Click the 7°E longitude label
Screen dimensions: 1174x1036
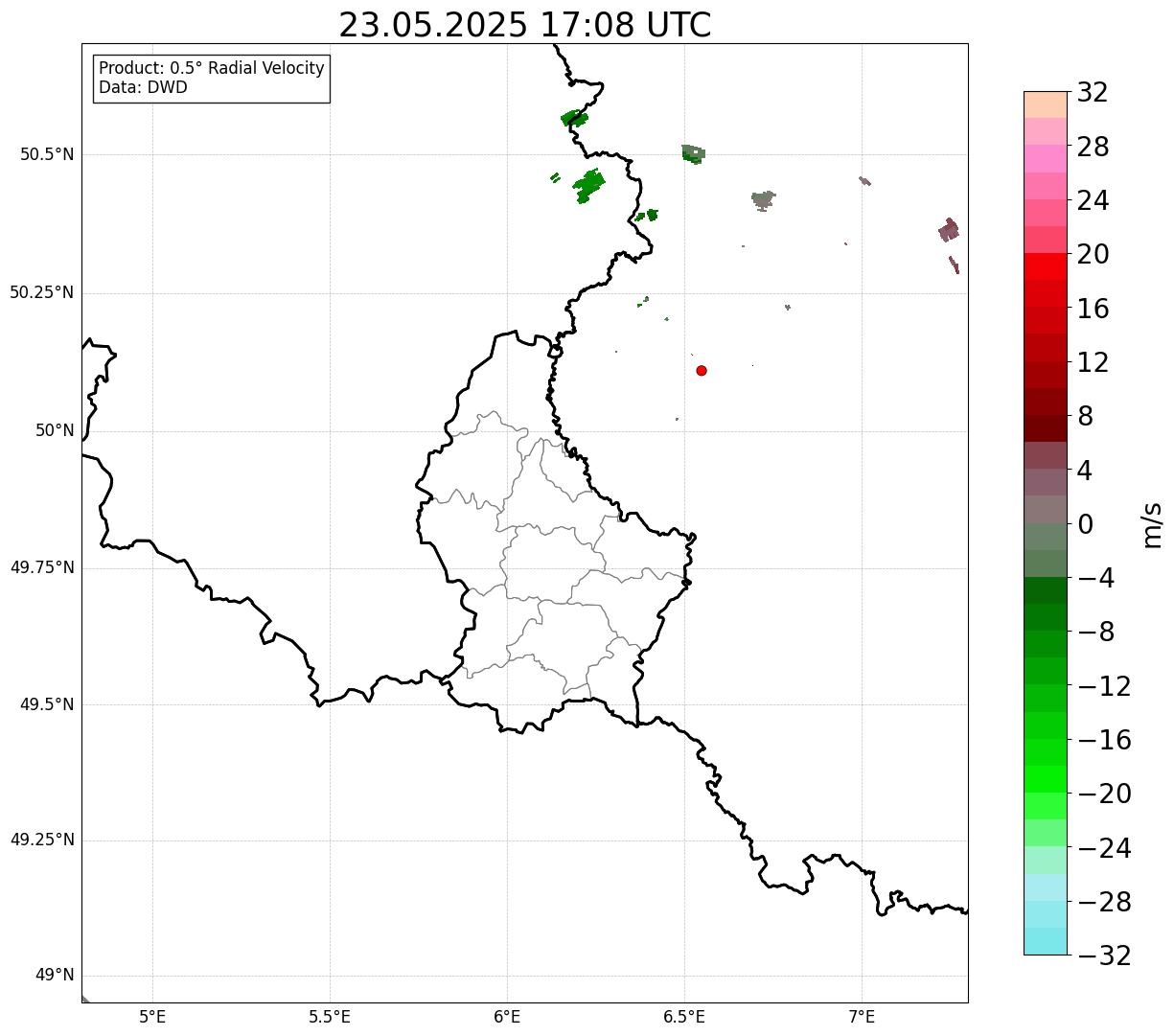862,1016
